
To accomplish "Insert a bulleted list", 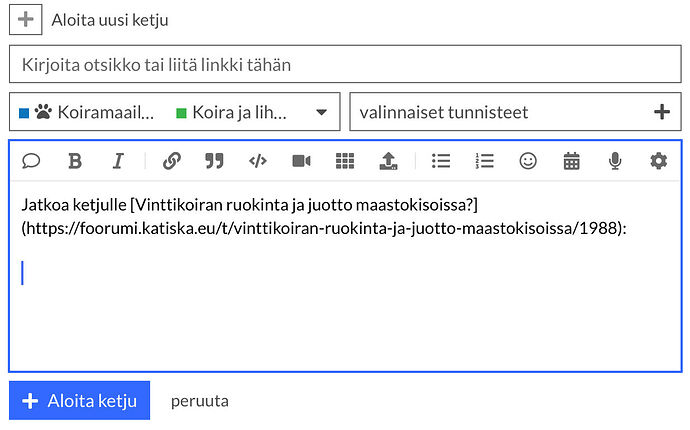I will [x=441, y=161].
